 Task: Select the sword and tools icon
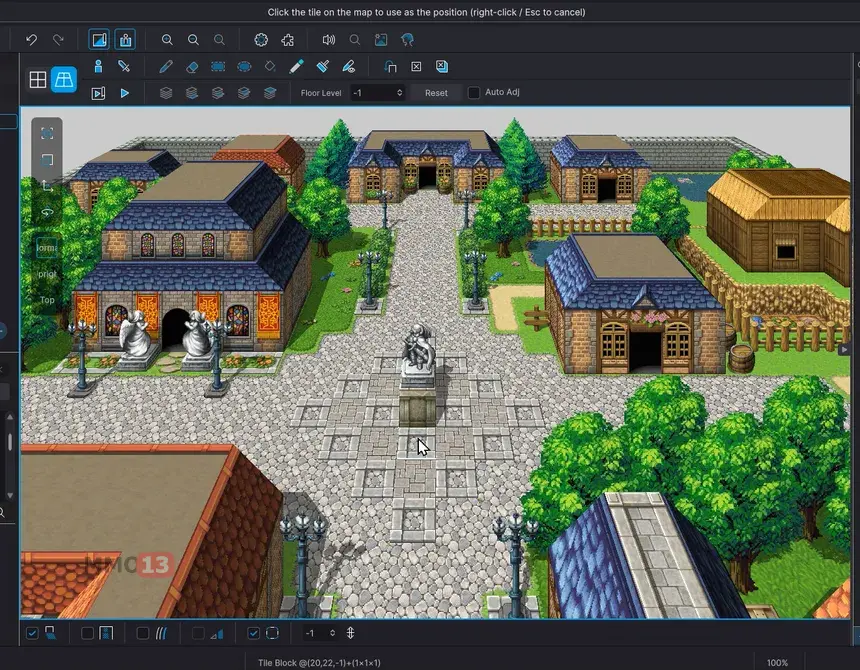(x=124, y=66)
